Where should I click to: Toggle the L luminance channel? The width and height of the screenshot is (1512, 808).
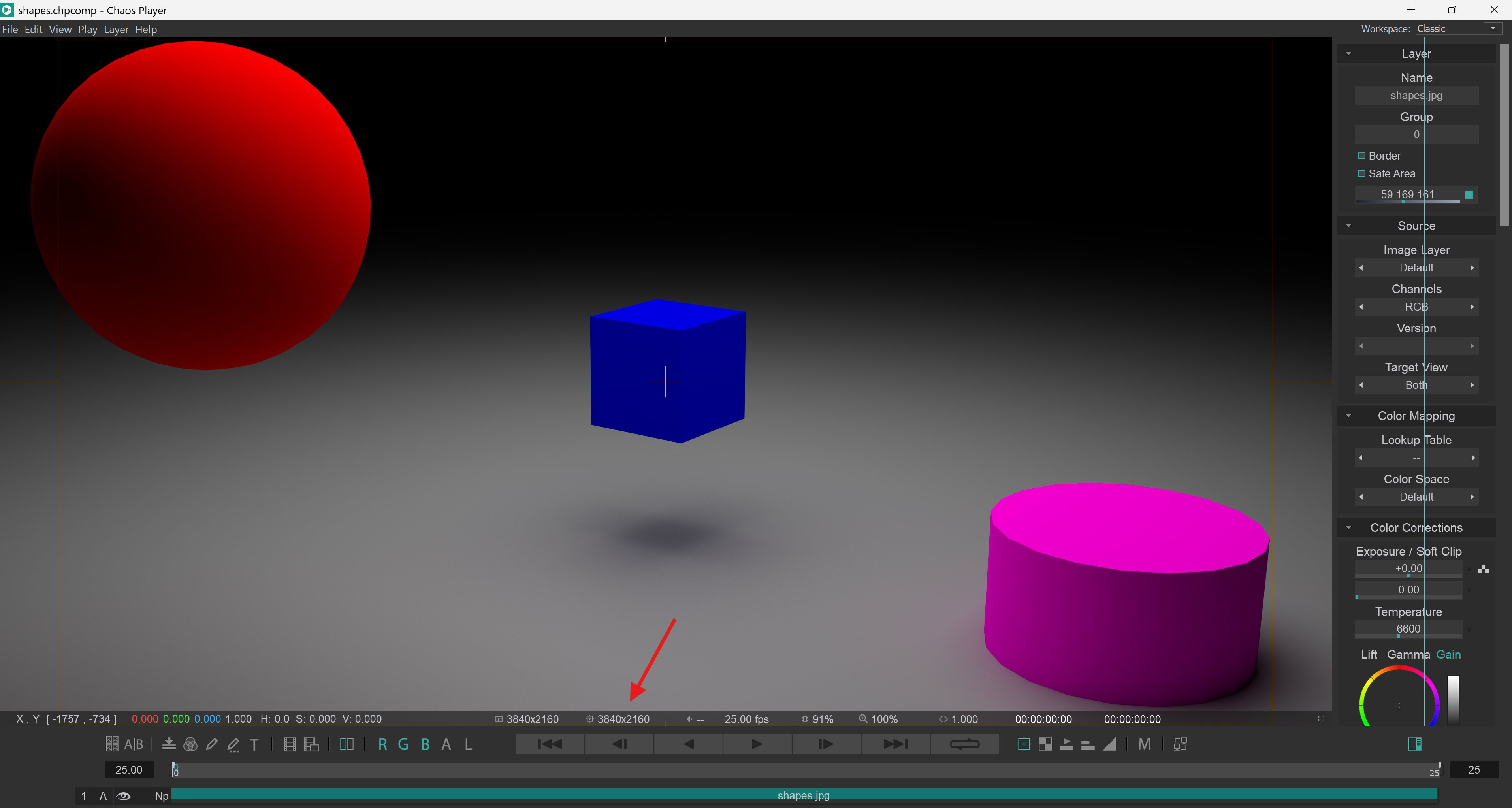pyautogui.click(x=469, y=744)
